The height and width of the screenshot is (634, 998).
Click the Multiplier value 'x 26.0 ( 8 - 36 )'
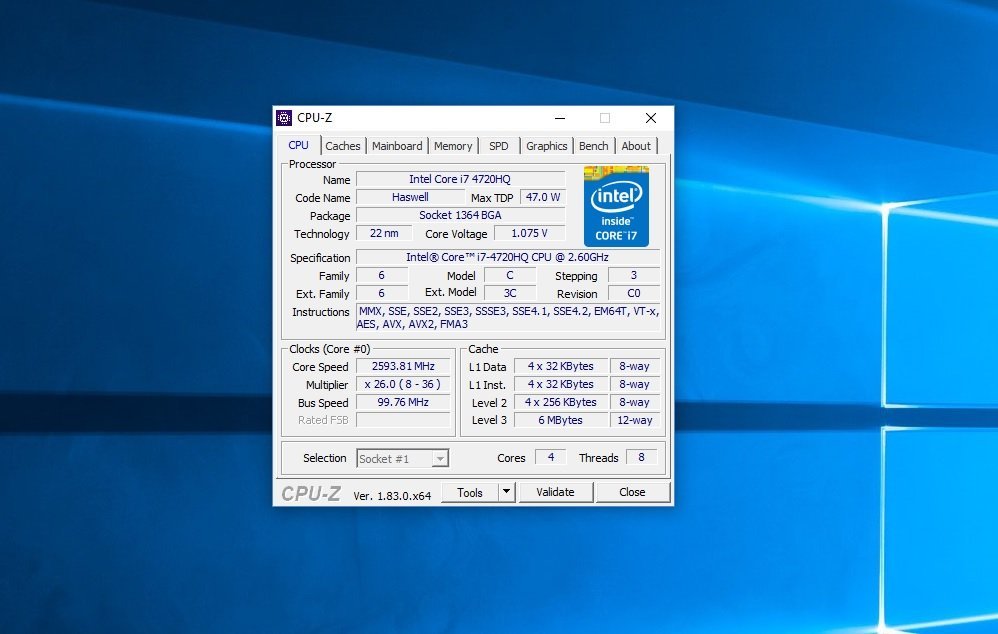tap(403, 384)
